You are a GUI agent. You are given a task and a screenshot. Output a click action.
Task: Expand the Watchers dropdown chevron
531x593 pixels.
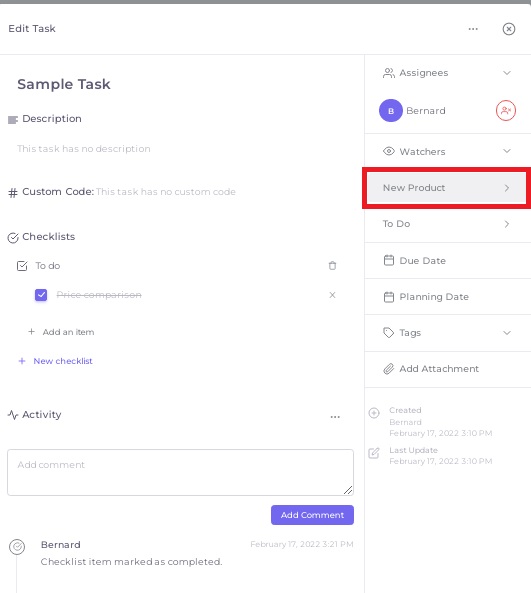pyautogui.click(x=507, y=151)
